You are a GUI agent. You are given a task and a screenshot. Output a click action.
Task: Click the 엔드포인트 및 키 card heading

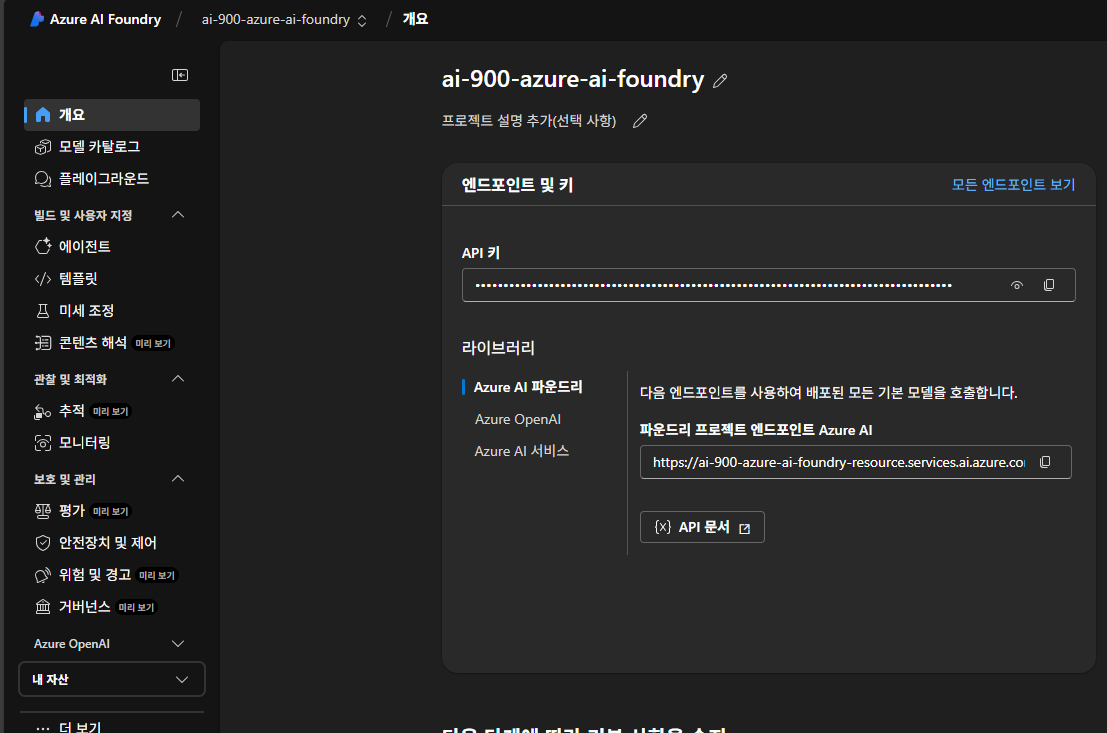pyautogui.click(x=517, y=185)
